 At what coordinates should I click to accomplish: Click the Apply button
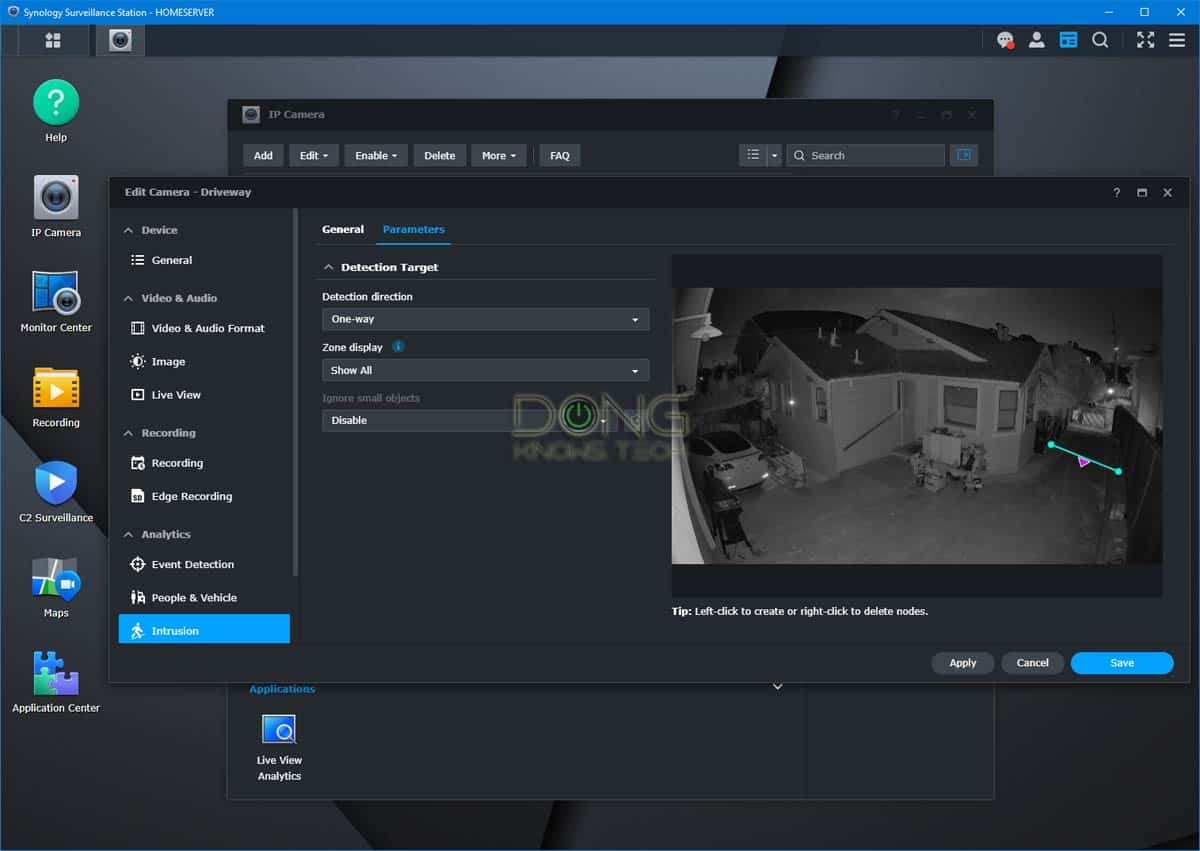click(x=963, y=663)
